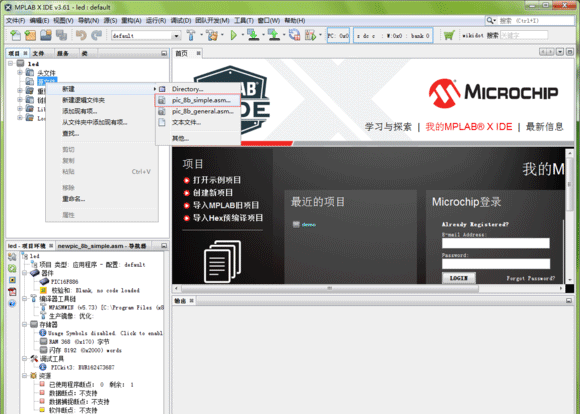
Task: Close the 首页 start page tab
Action: [199, 54]
